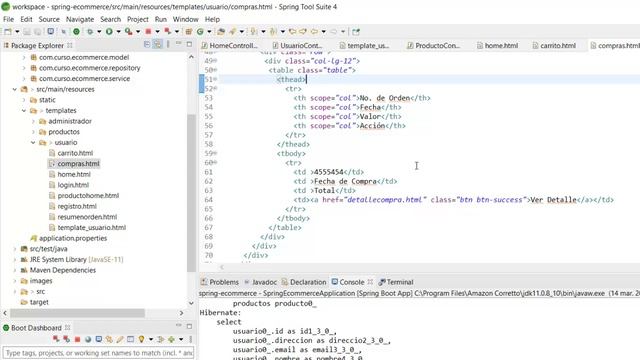Click the Back navigation arrow in toolbar
The height and width of the screenshot is (360, 640).
(x=314, y=31)
